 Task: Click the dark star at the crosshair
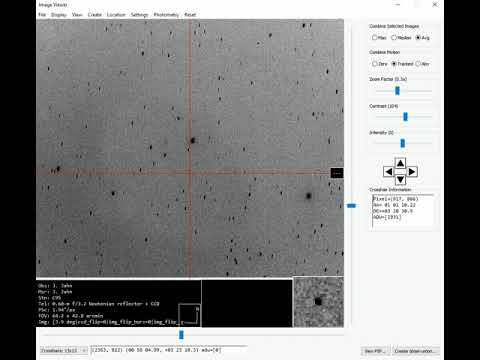(x=192, y=140)
